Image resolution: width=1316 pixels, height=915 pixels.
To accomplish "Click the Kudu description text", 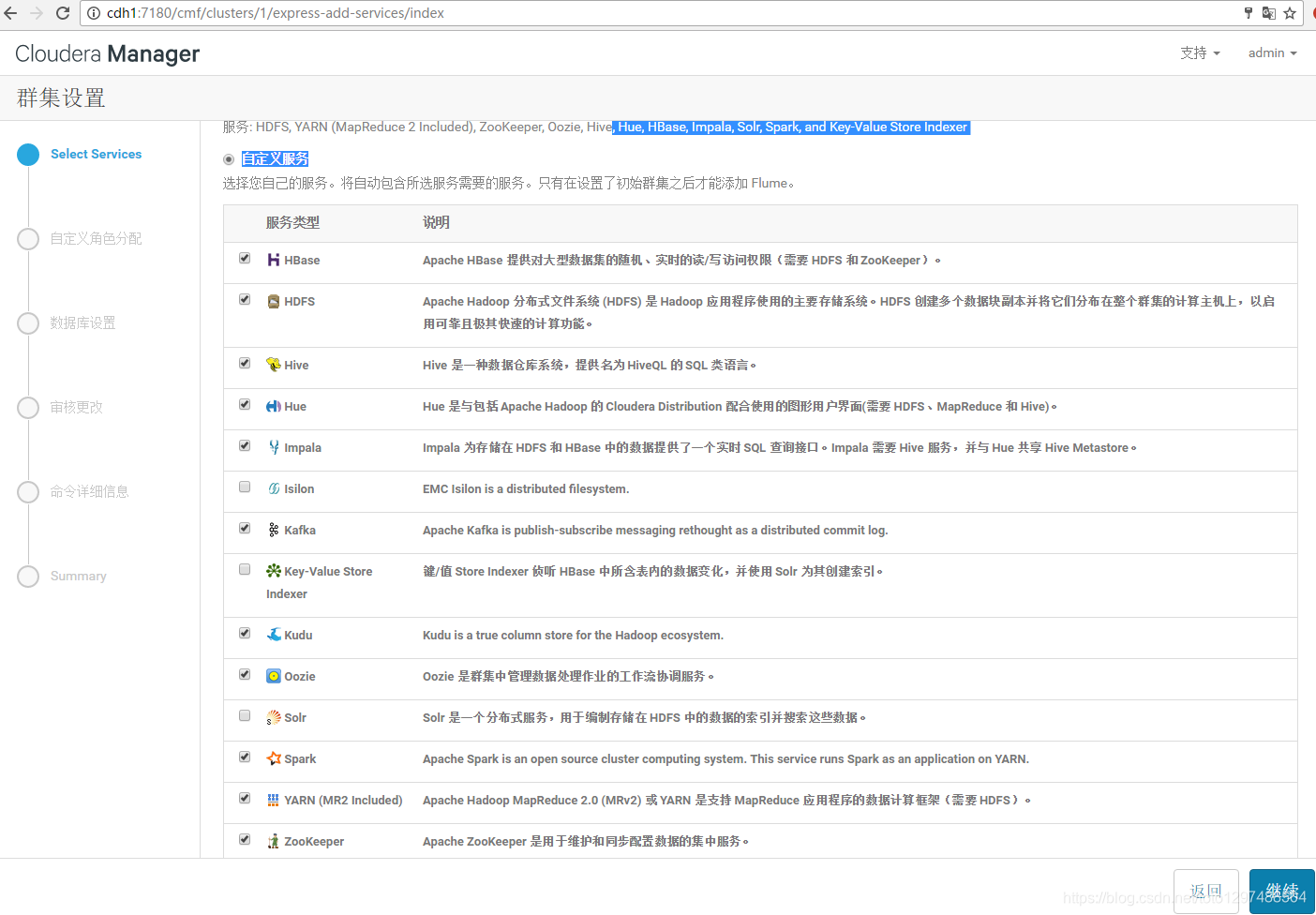I will (573, 635).
